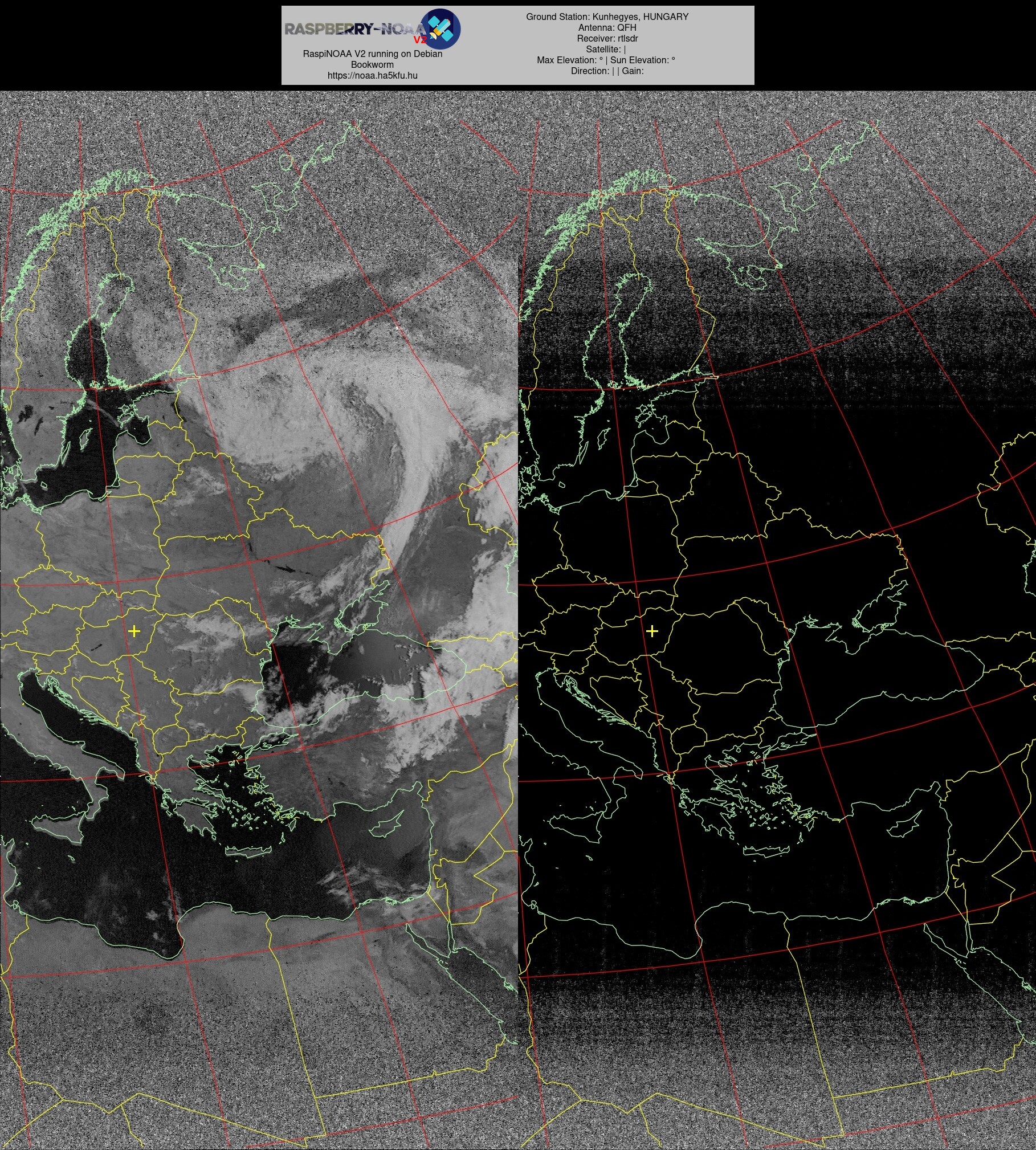This screenshot has width=1036, height=1150.
Task: Click the yellow ground-station cross on left image
Action: coord(134,631)
